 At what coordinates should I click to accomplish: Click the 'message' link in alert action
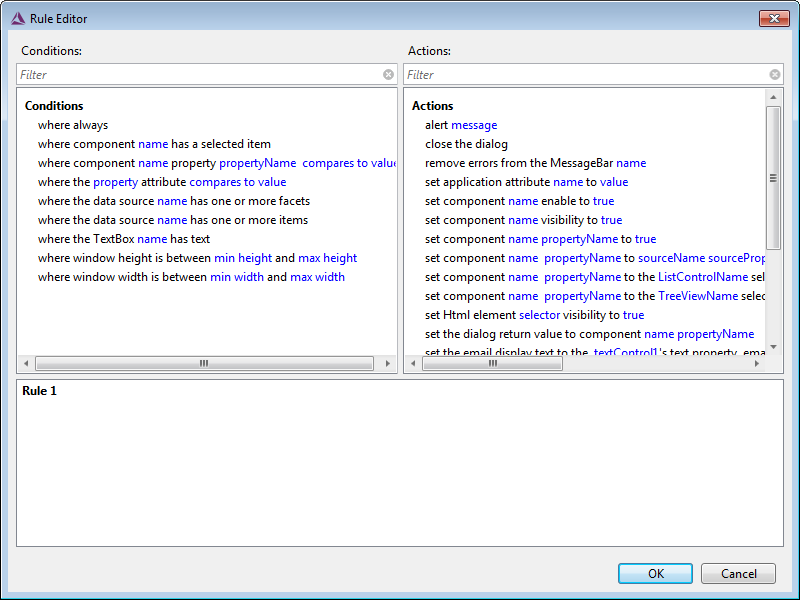click(474, 125)
